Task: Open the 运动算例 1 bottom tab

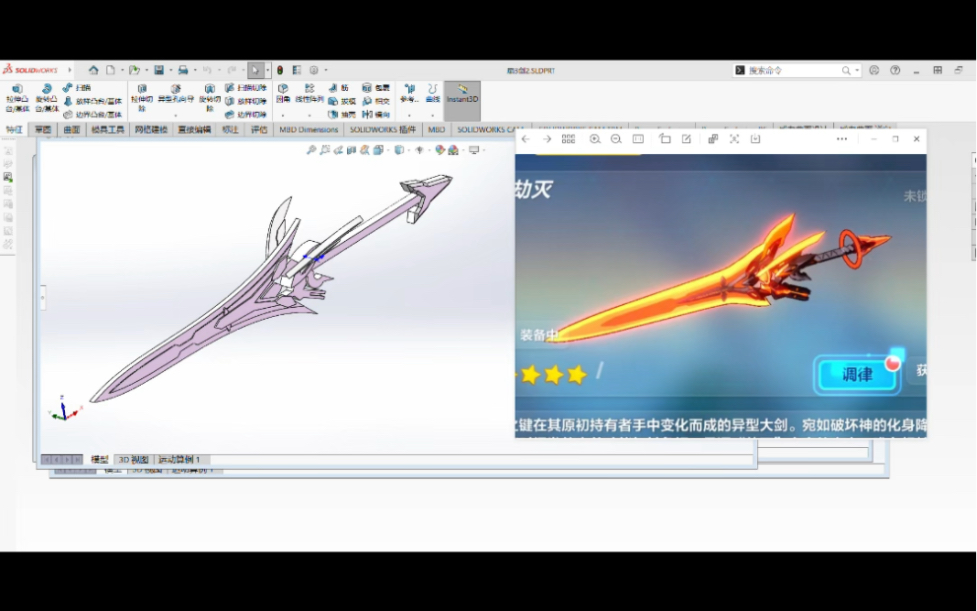Action: 179,460
